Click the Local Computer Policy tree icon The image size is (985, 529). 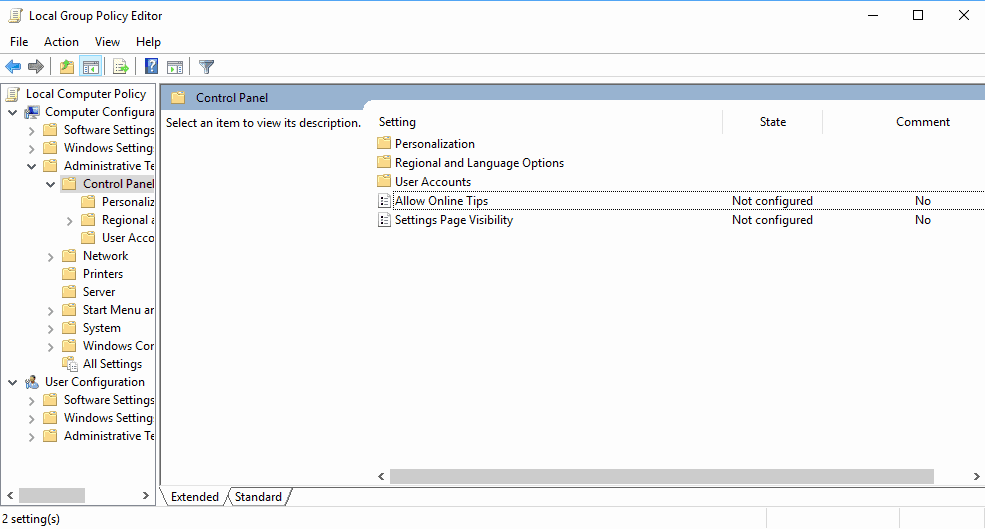click(x=13, y=94)
